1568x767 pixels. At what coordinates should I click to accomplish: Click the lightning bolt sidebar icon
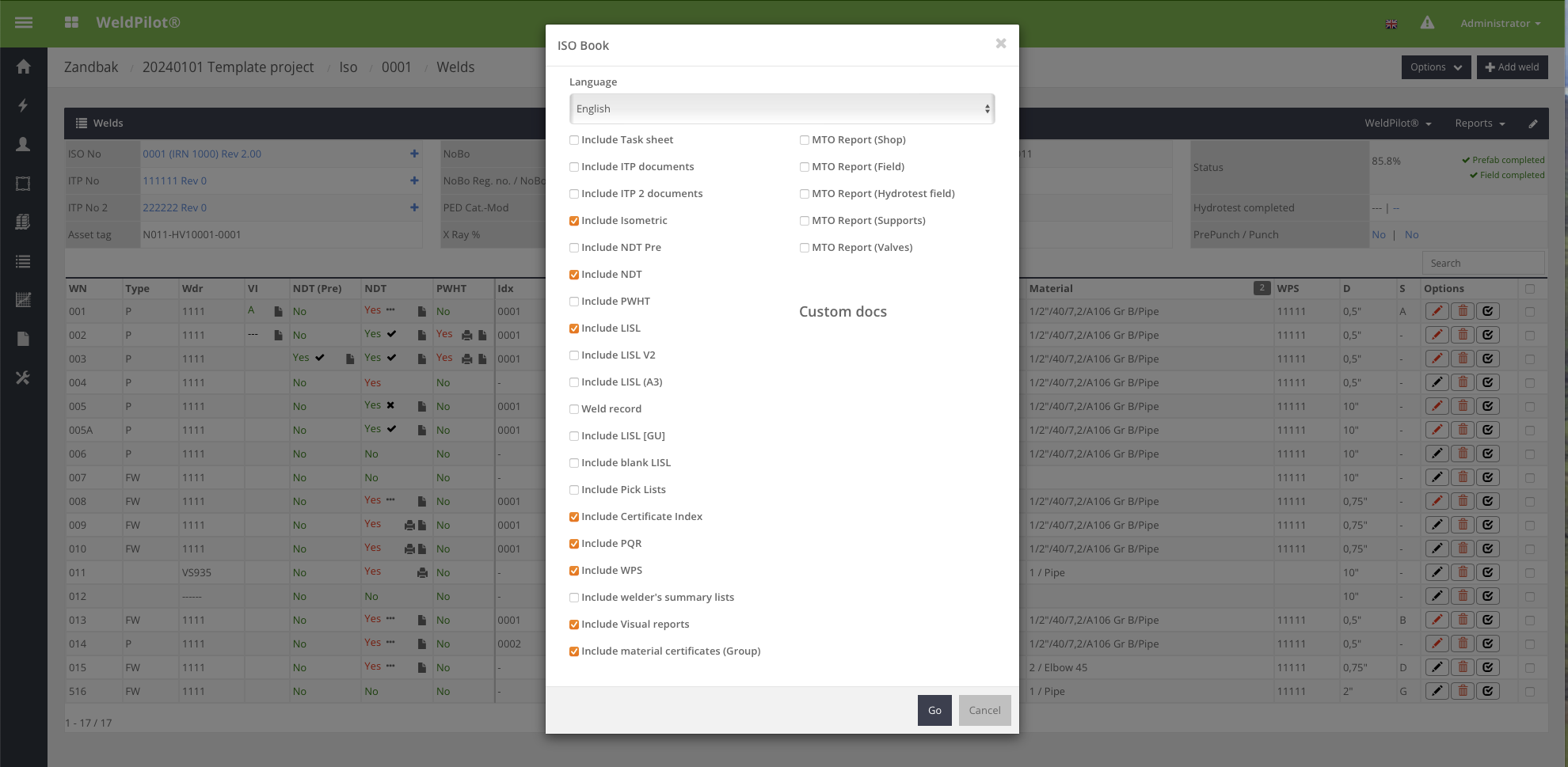coord(23,105)
